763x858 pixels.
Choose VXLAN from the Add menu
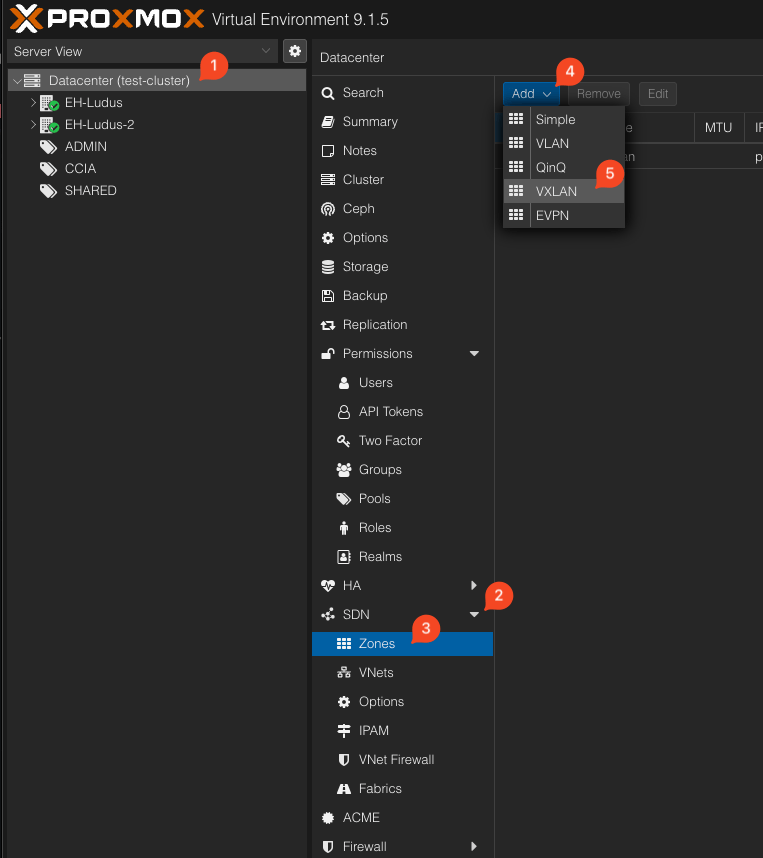click(x=564, y=192)
